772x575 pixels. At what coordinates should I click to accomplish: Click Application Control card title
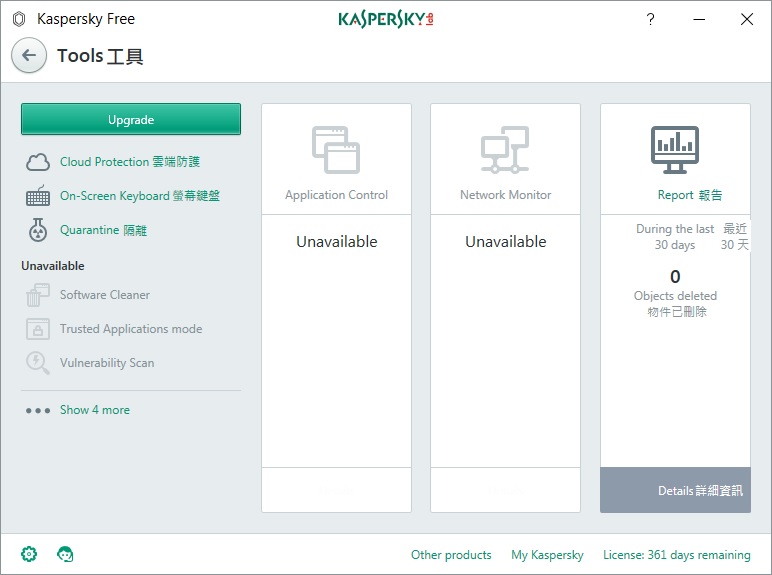click(x=336, y=195)
